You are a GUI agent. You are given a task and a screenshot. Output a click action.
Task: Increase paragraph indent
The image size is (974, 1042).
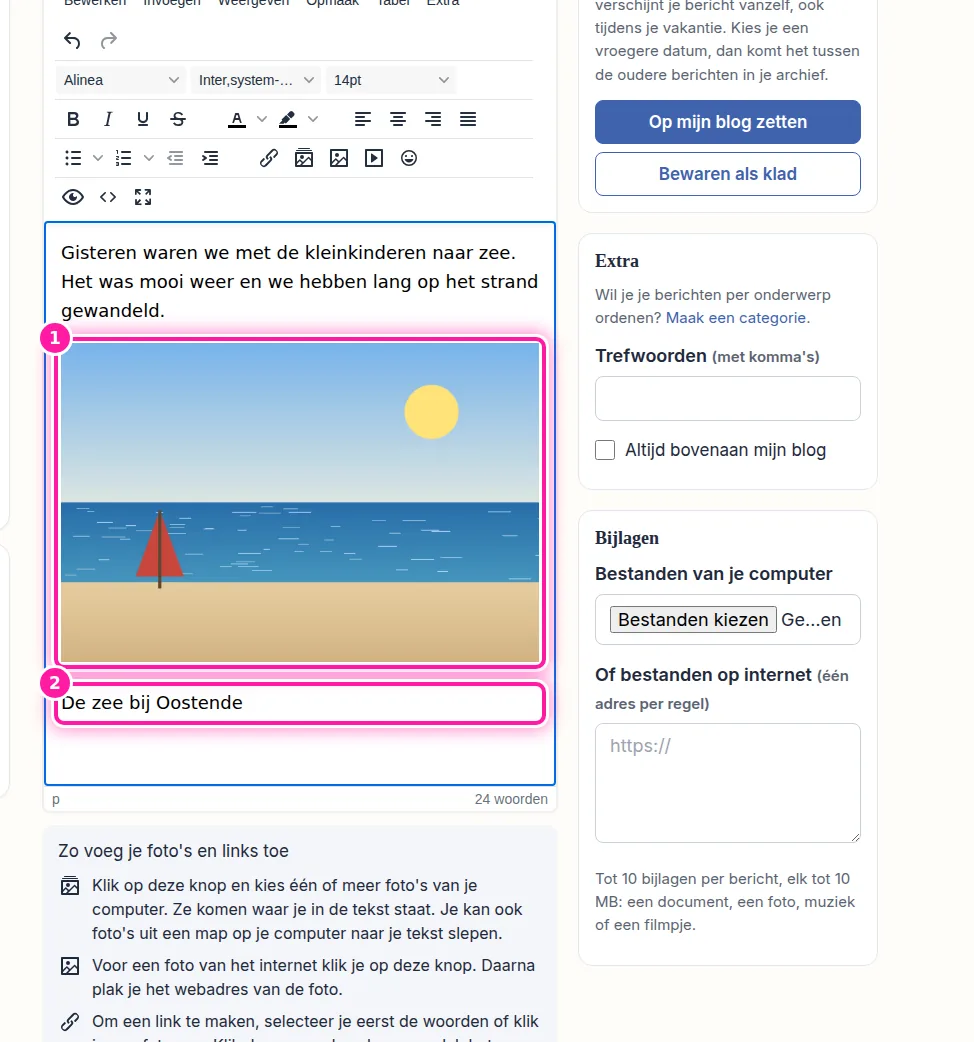point(210,158)
